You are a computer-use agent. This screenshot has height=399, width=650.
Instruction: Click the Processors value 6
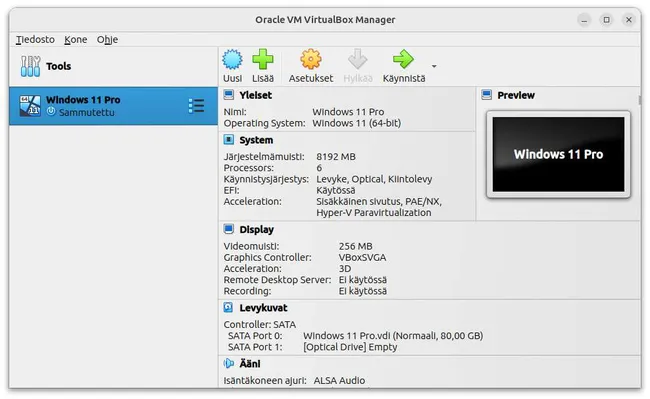[319, 168]
